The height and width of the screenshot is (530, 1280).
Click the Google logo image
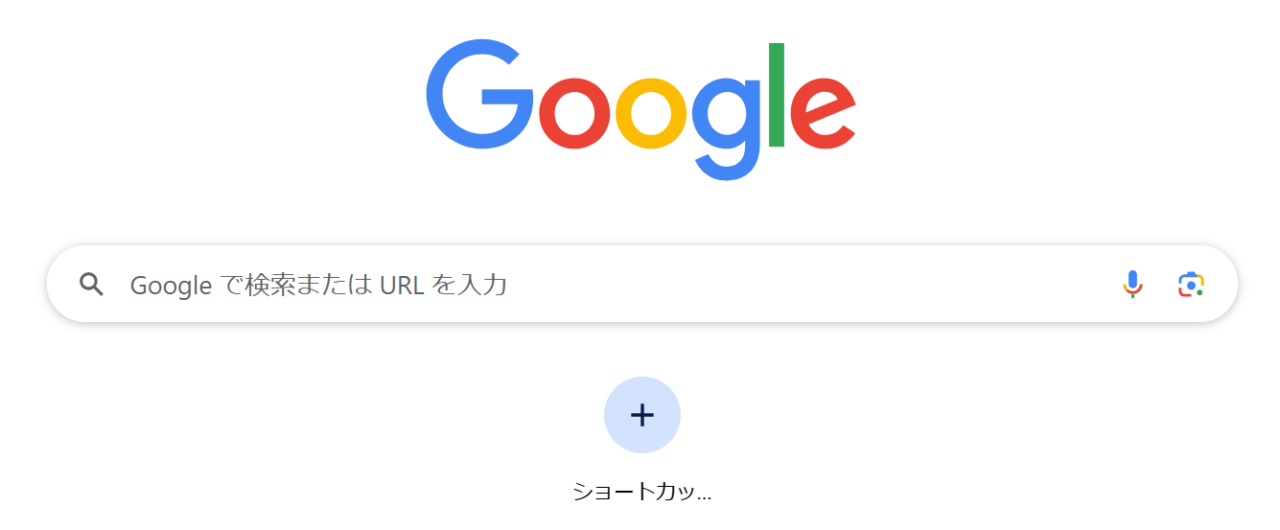tap(641, 110)
